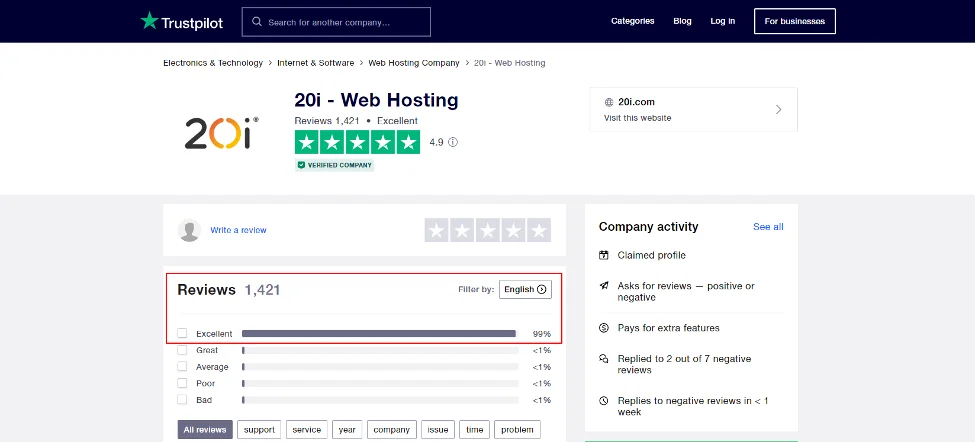The height and width of the screenshot is (443, 977).
Task: Click the search magnifier icon
Action: coord(257,22)
